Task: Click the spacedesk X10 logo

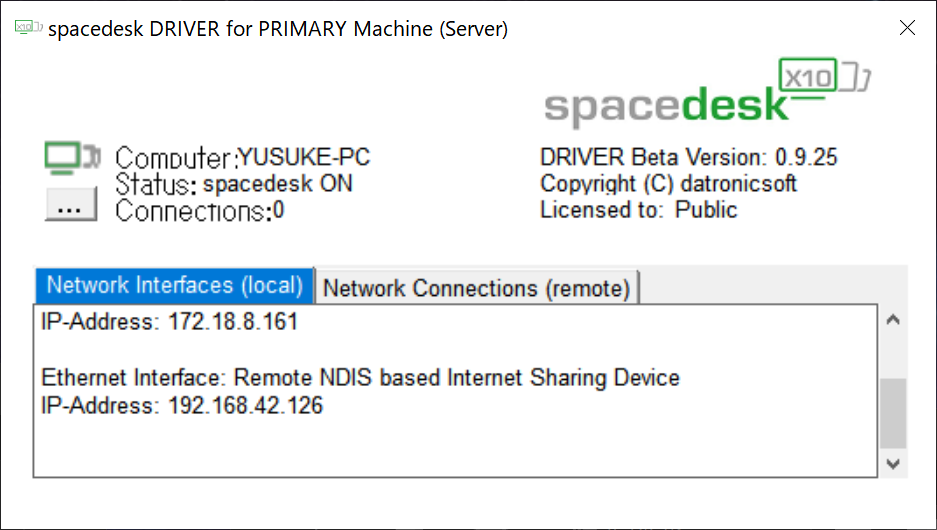Action: coord(707,92)
